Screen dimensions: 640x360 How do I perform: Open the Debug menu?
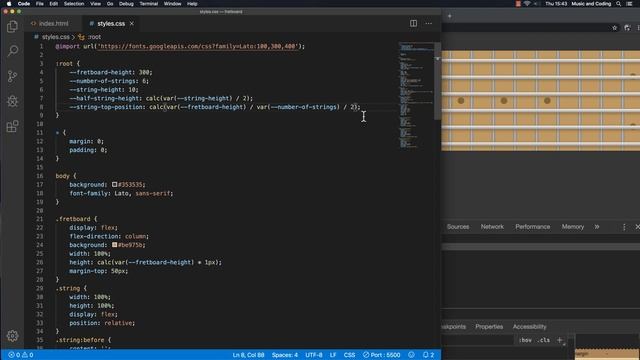coord(126,4)
